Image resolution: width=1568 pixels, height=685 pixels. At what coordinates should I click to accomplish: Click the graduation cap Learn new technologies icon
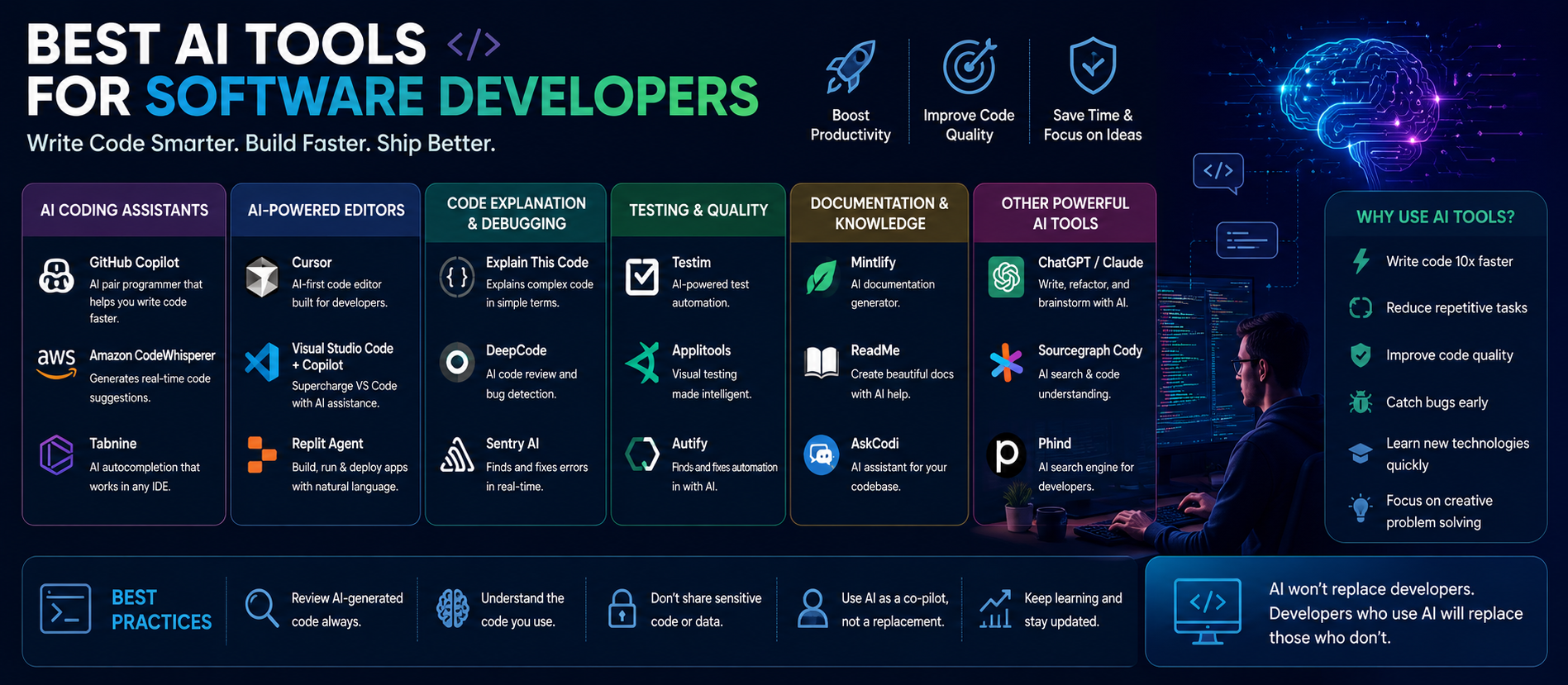pos(1361,454)
